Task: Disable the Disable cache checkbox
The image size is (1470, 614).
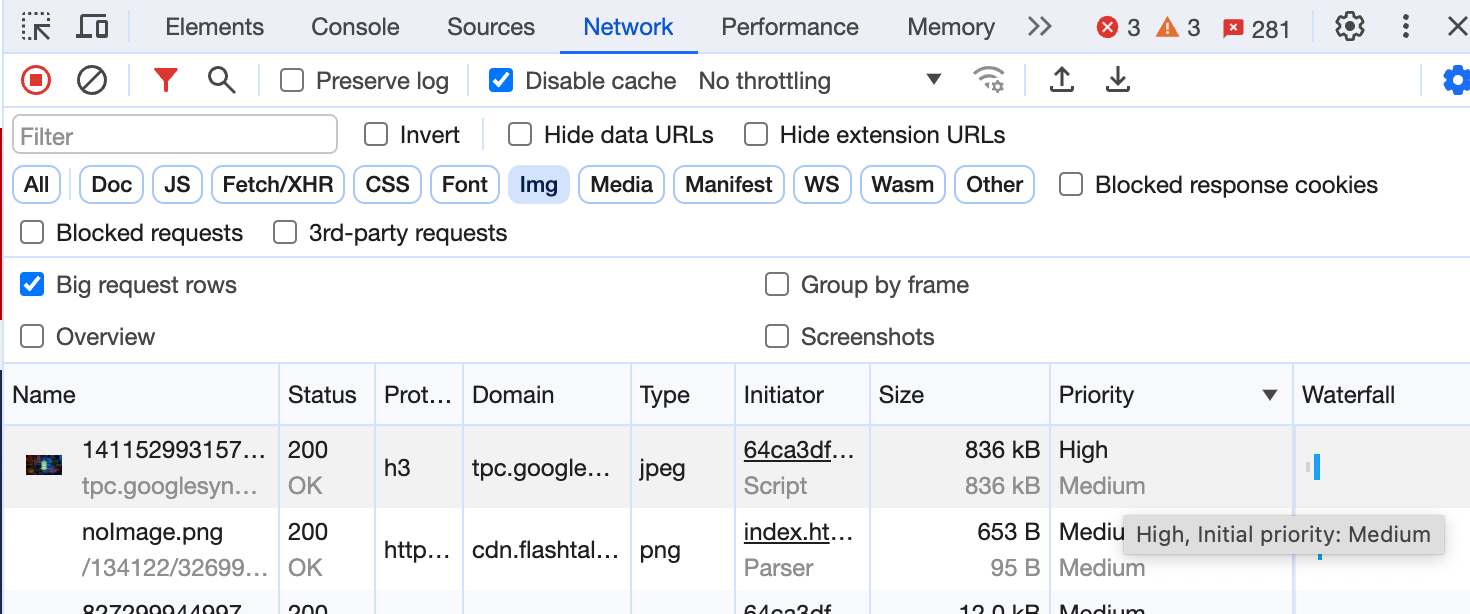Action: pyautogui.click(x=501, y=80)
